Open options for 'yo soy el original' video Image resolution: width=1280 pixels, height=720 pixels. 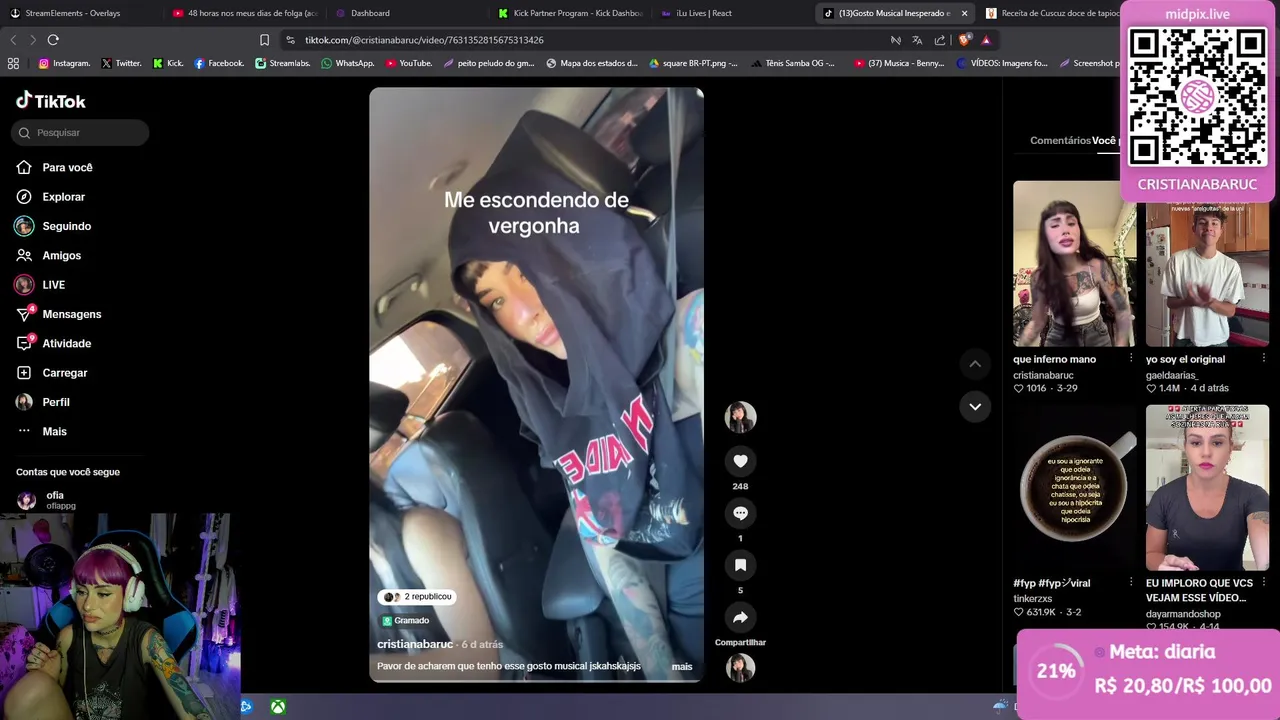pos(1263,359)
